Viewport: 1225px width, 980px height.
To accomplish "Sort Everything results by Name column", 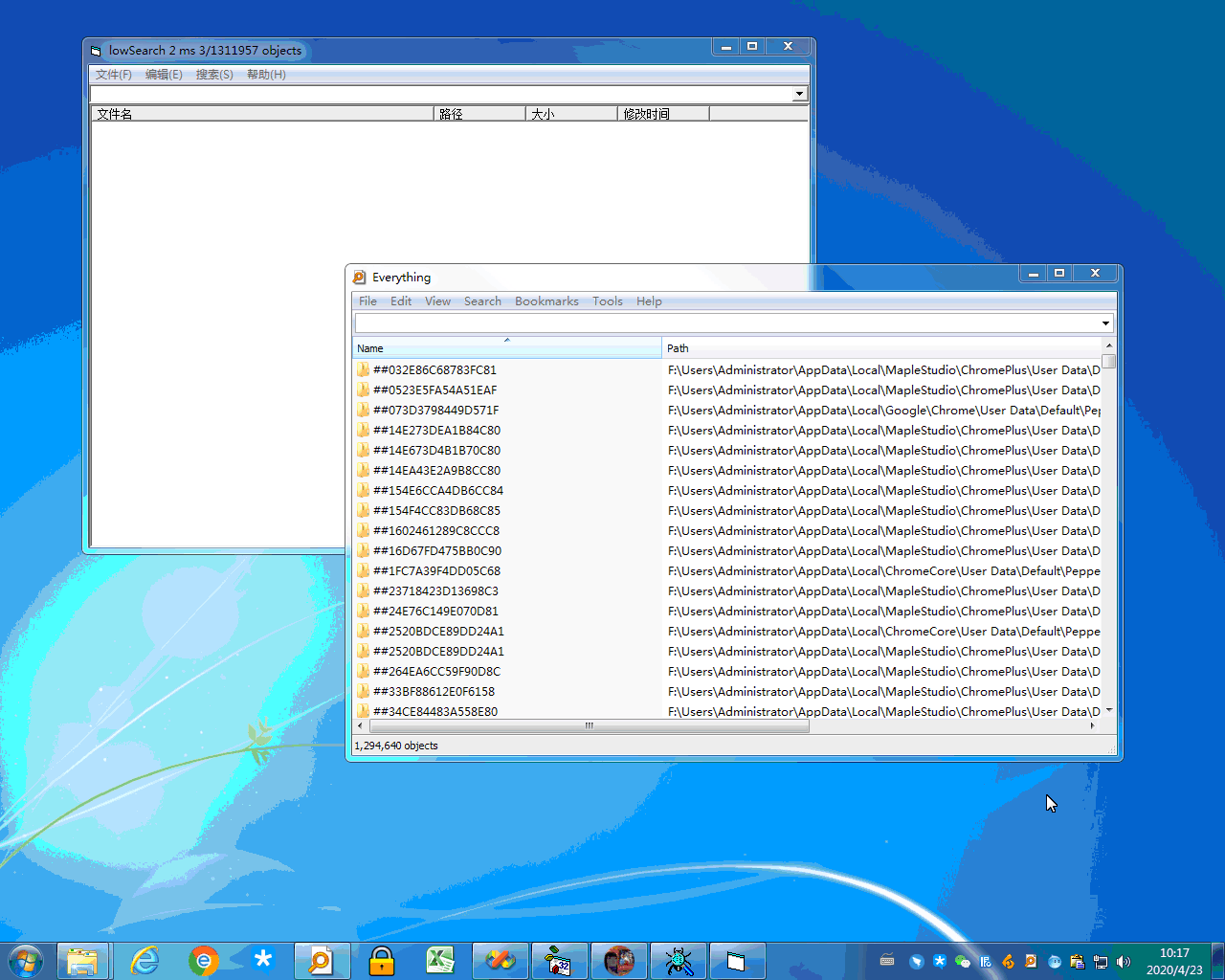I will [506, 347].
